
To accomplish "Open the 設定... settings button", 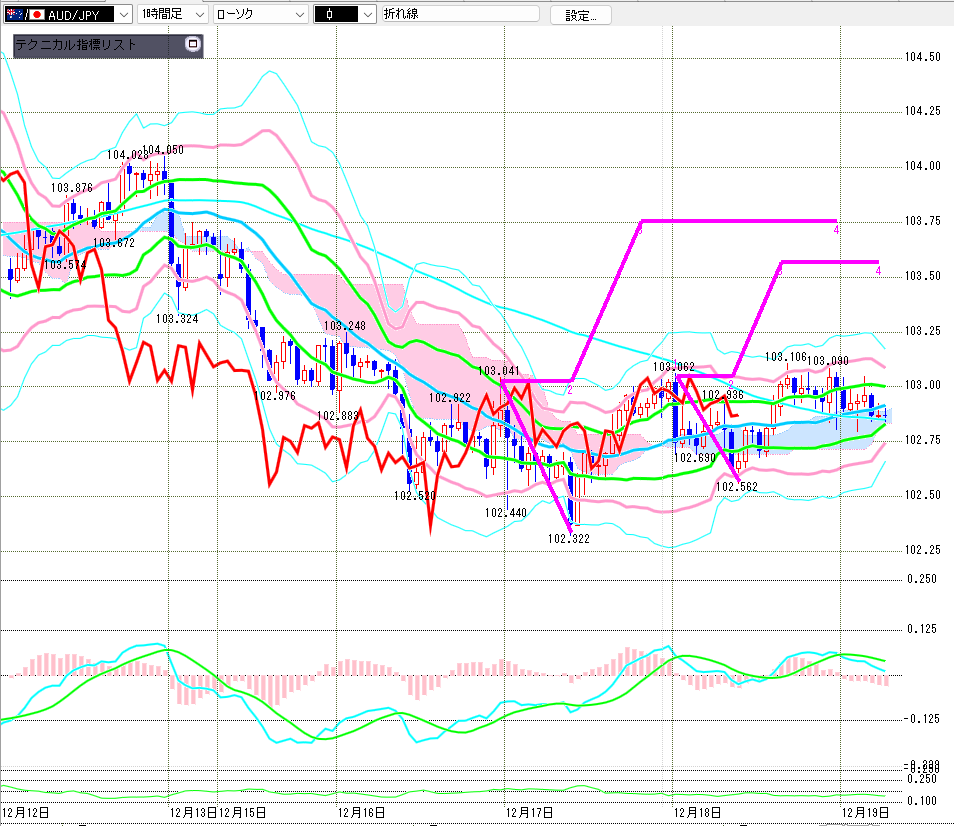I will [x=587, y=15].
